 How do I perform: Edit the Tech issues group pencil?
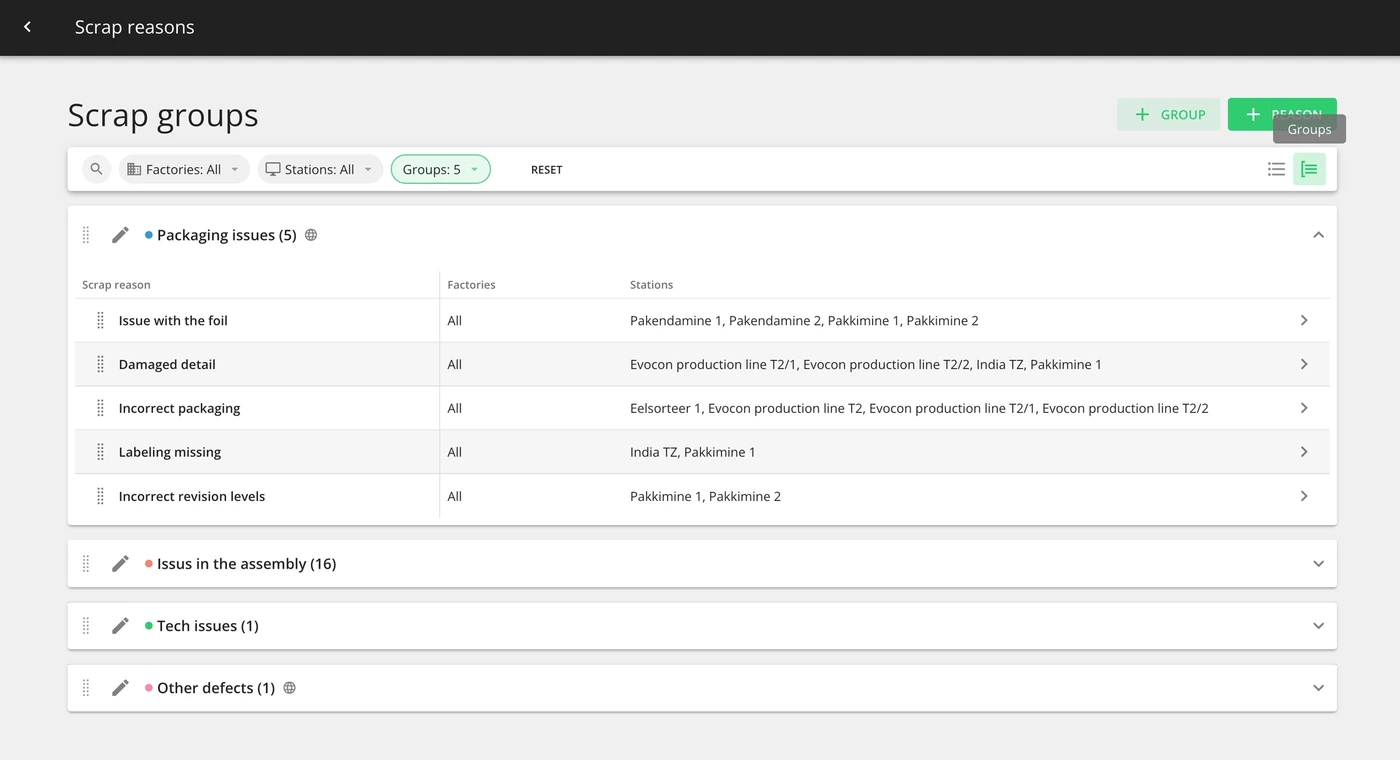(x=120, y=626)
